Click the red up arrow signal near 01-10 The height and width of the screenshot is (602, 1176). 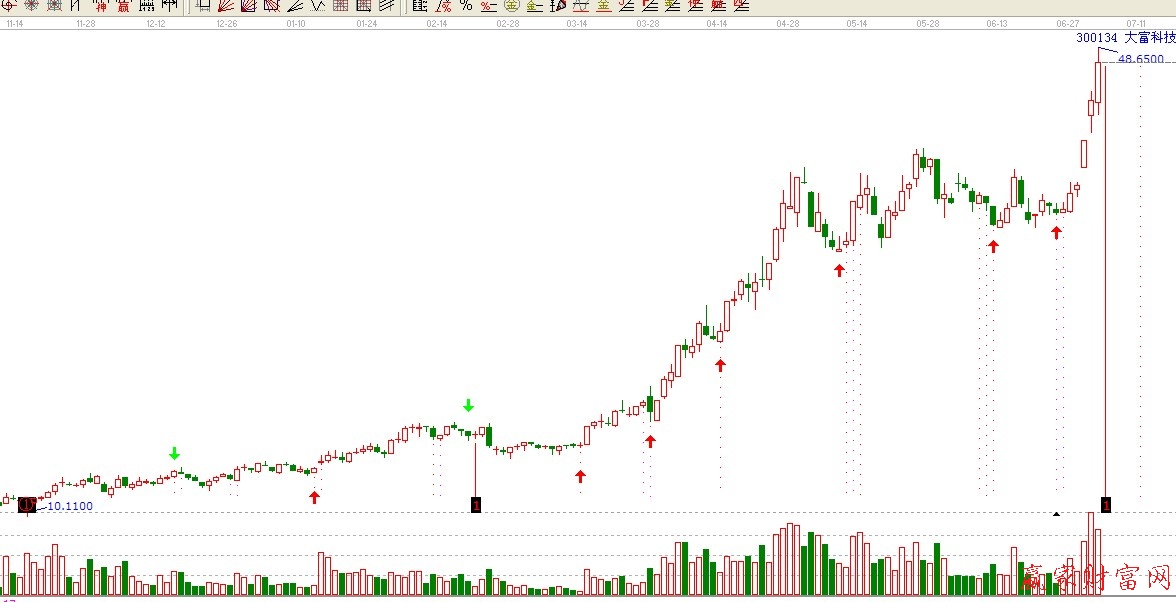(x=314, y=497)
